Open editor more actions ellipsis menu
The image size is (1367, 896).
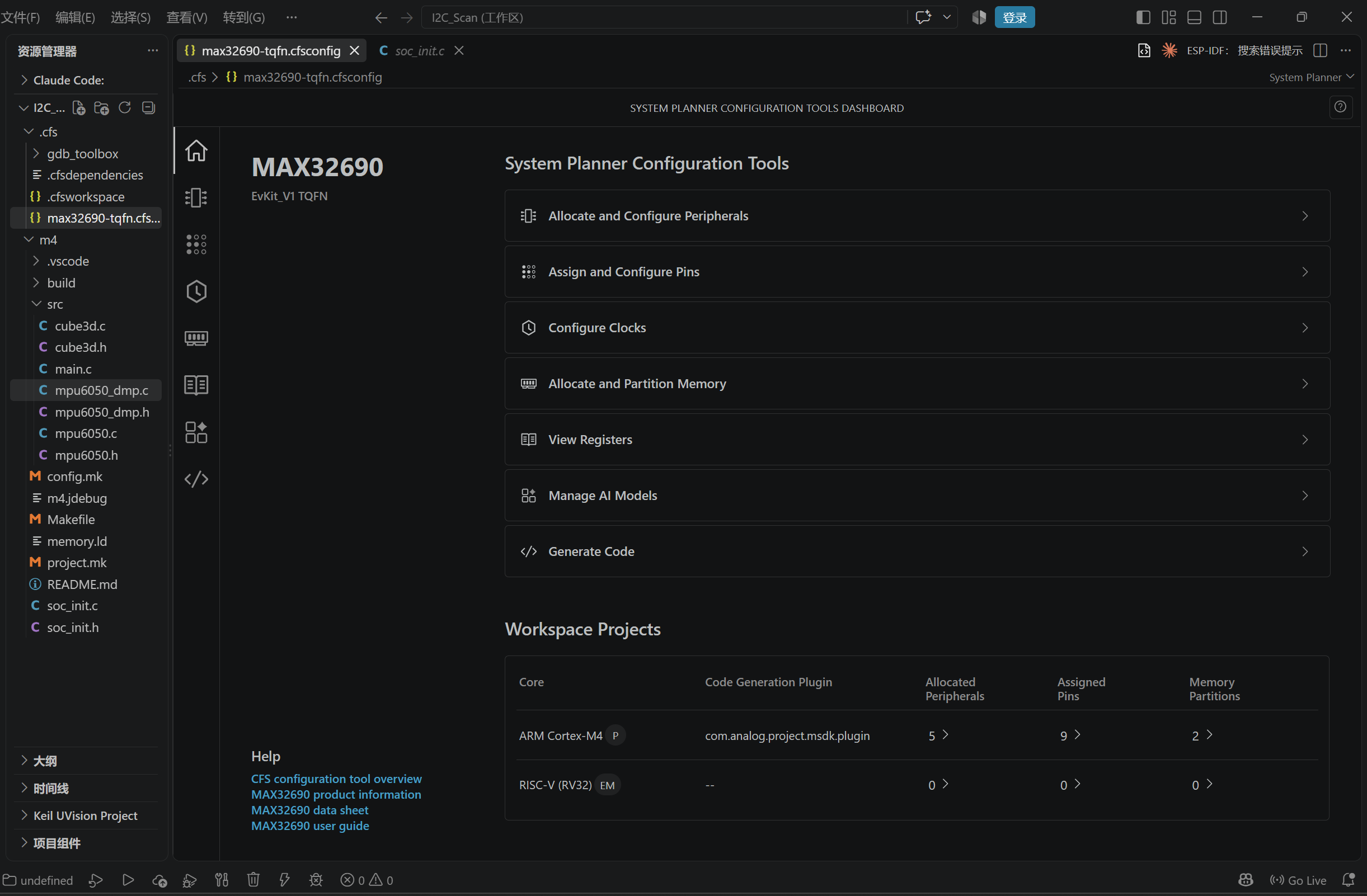coord(1346,50)
